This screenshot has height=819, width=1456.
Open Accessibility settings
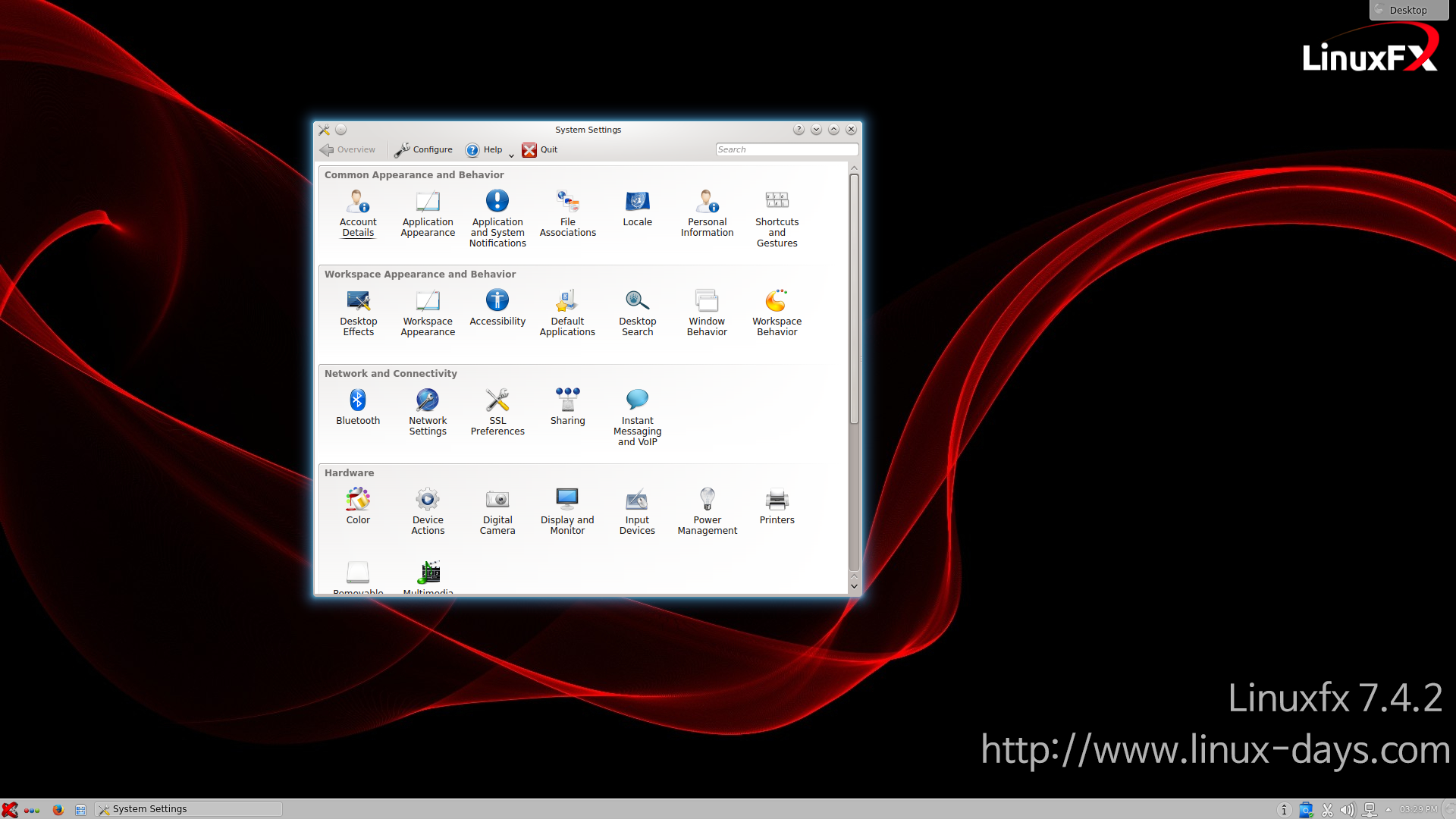(497, 308)
